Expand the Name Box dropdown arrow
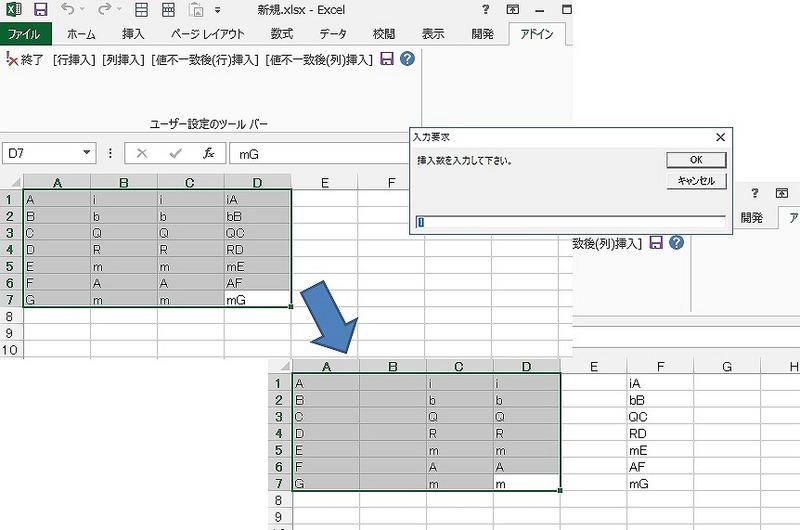 [x=88, y=153]
